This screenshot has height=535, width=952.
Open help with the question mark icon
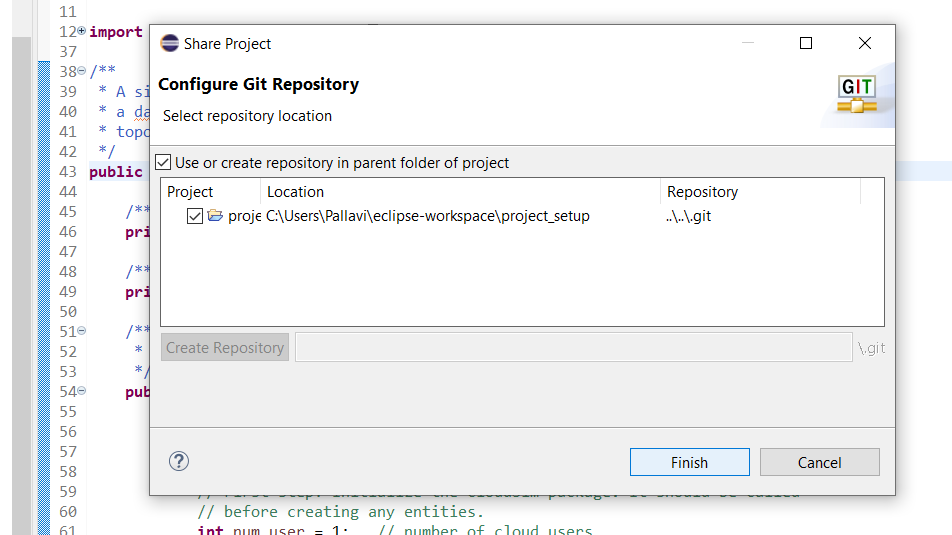tap(179, 461)
